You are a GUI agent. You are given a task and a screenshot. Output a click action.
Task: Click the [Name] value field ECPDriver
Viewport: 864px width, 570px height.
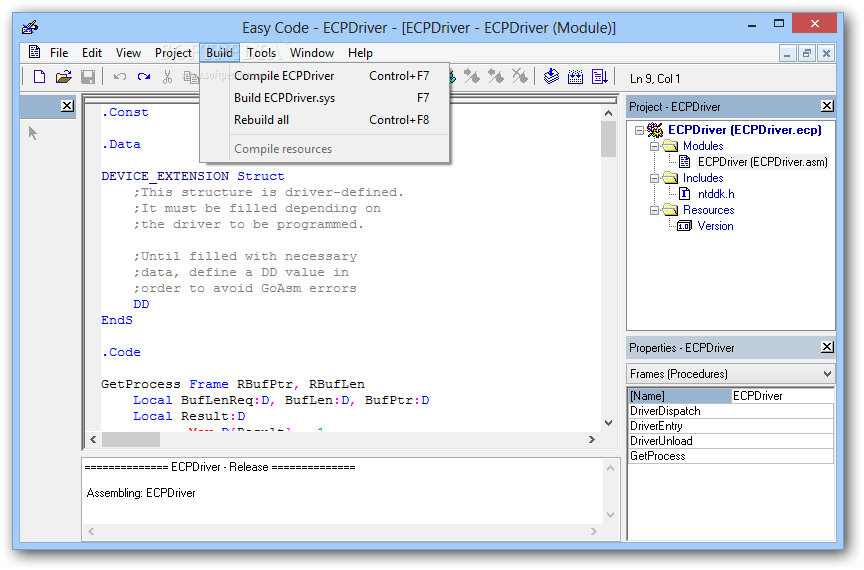tap(782, 396)
